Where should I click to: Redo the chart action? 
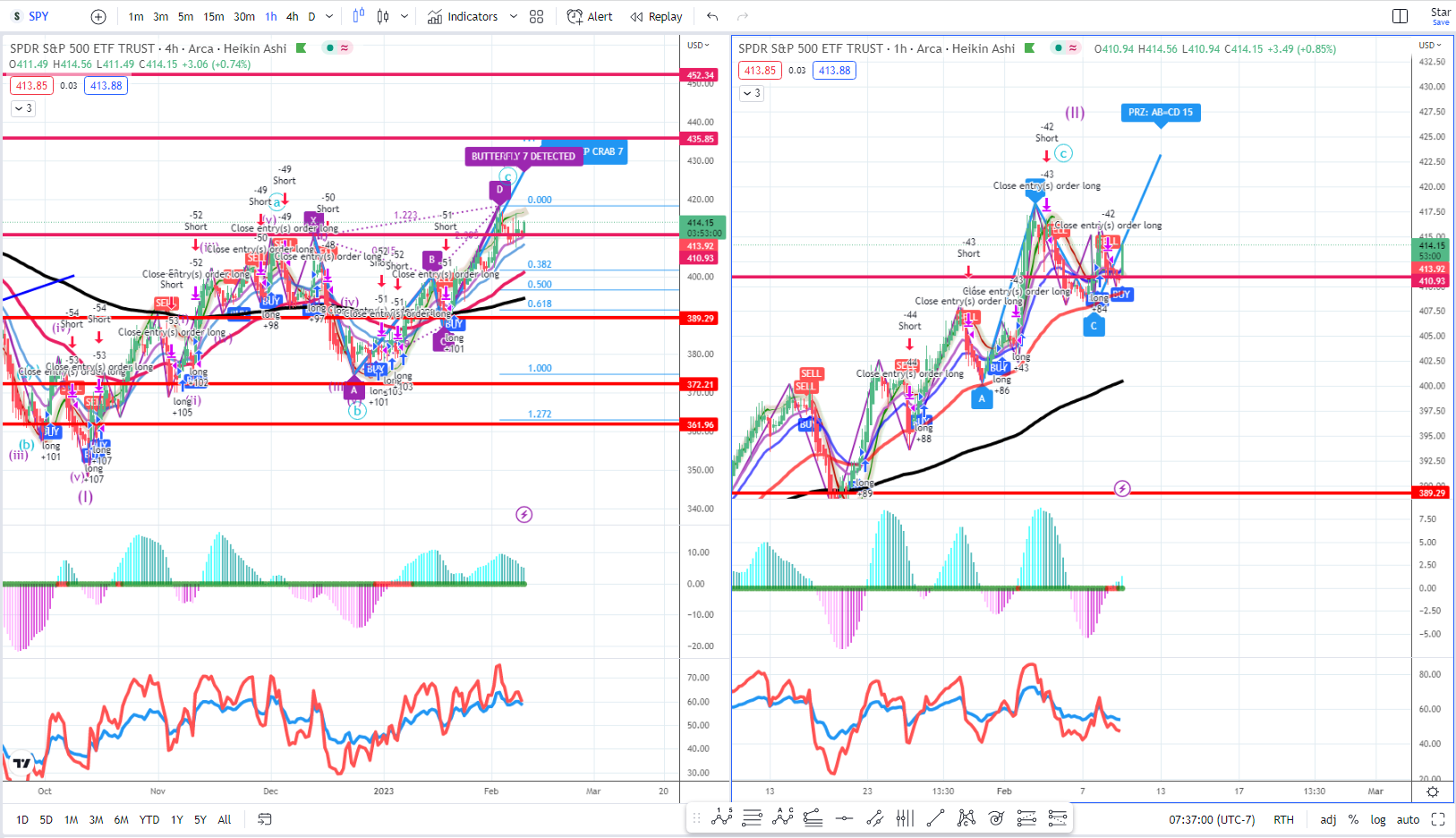coord(743,16)
